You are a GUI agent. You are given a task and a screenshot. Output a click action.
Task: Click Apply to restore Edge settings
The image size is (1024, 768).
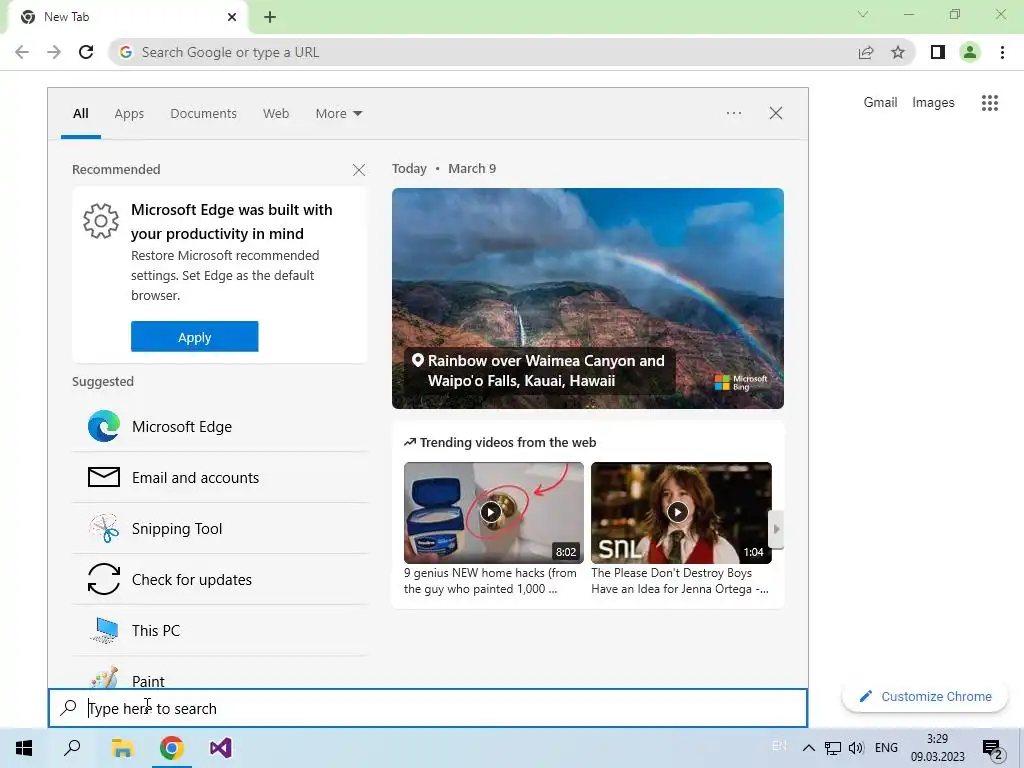point(195,336)
